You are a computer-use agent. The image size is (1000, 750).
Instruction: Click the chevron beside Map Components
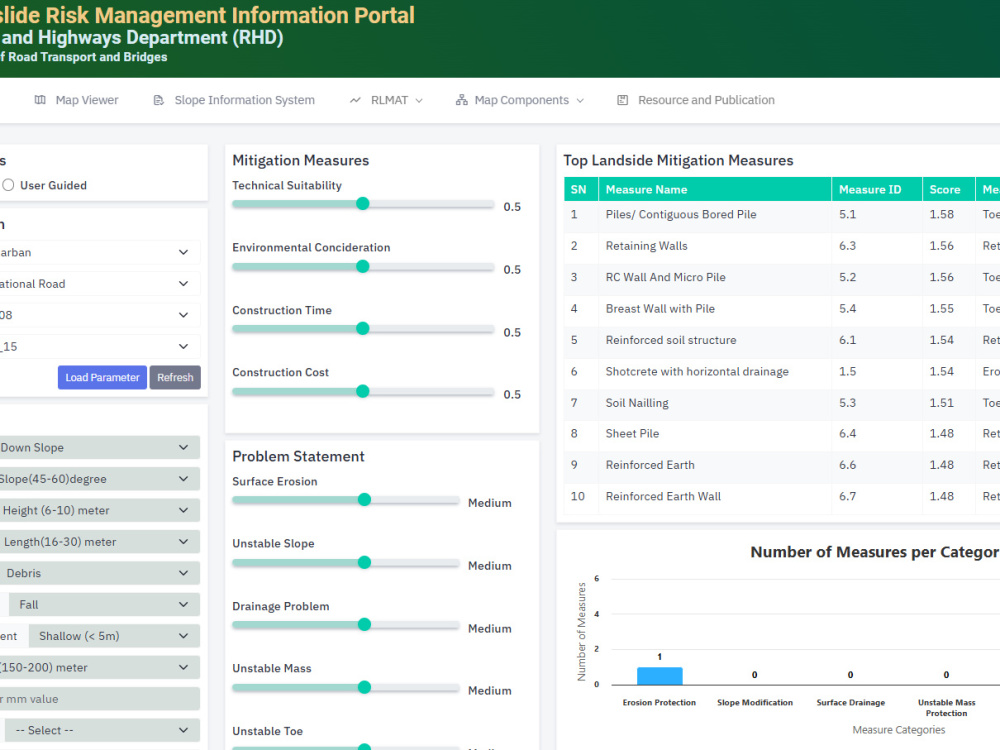(x=580, y=101)
